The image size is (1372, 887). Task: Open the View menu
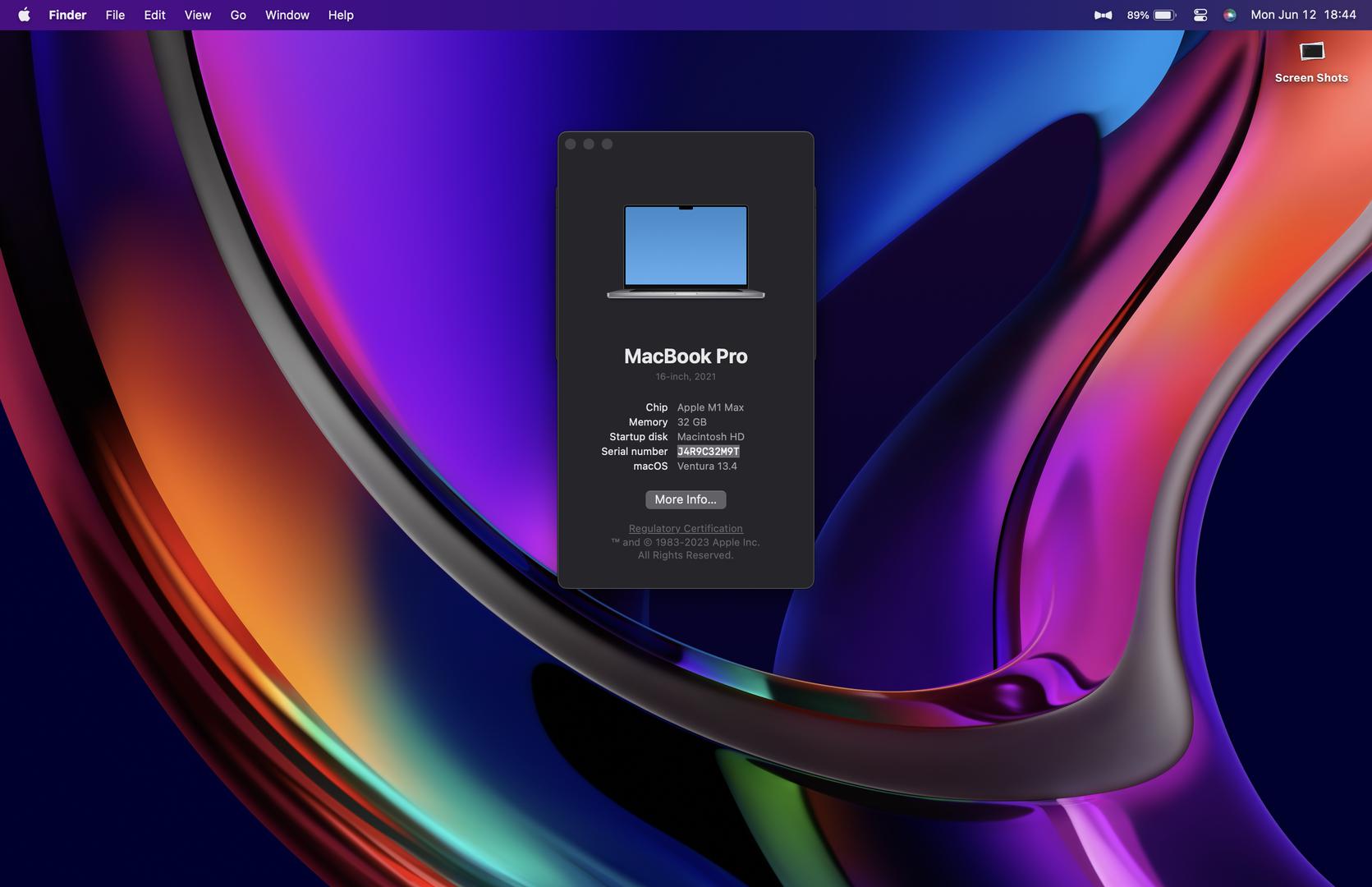[x=197, y=15]
